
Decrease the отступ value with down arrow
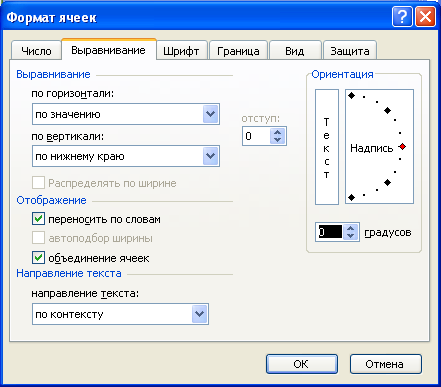pos(277,140)
